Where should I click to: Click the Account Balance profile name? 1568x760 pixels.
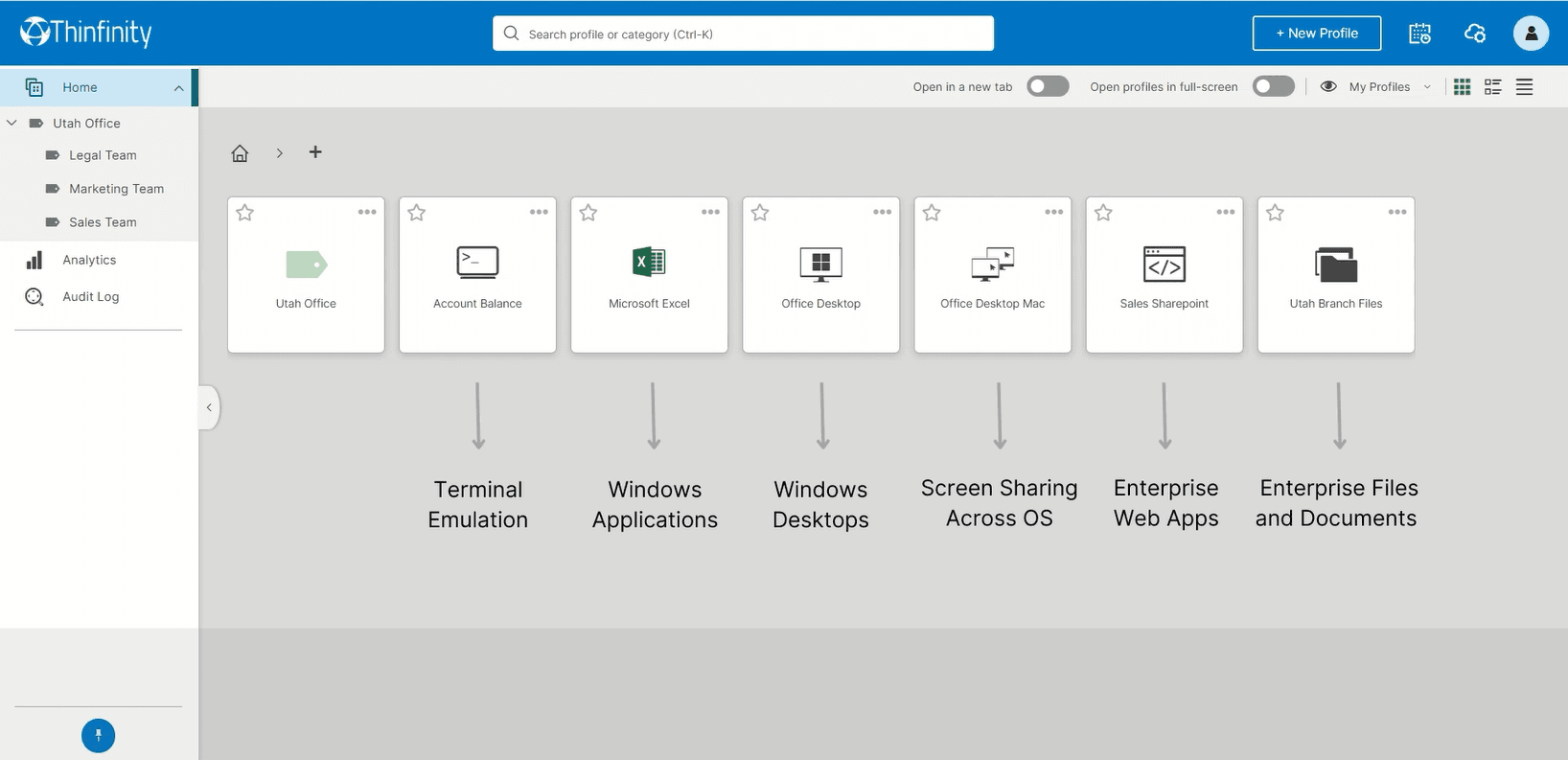coord(477,304)
